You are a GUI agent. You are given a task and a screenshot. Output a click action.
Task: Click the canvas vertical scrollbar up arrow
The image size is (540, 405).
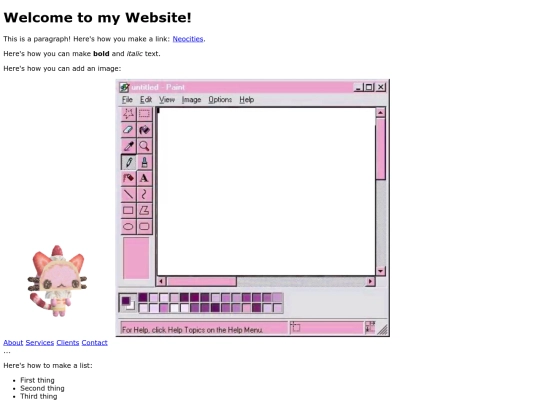pyautogui.click(x=380, y=113)
